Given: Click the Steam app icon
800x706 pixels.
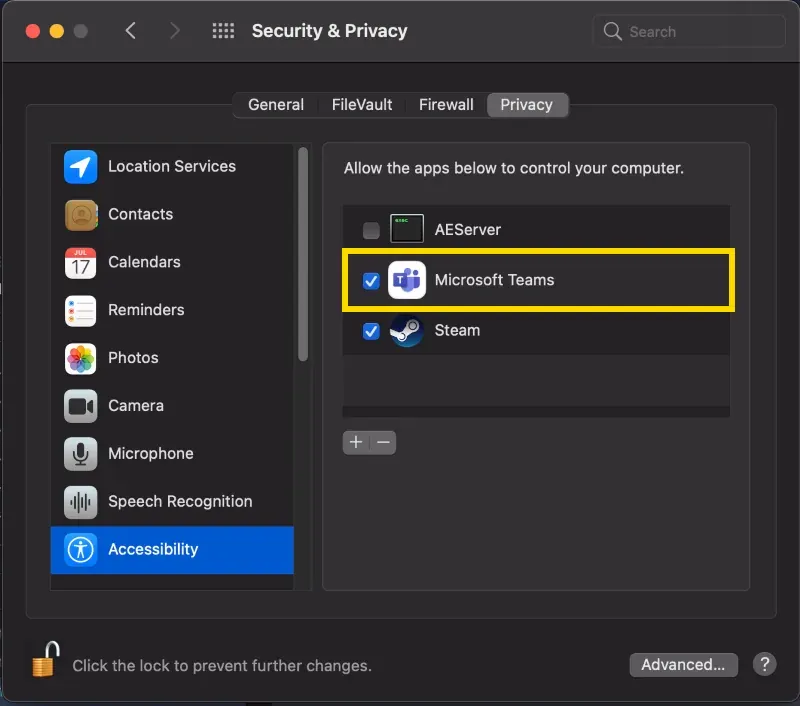Looking at the screenshot, I should tap(407, 331).
